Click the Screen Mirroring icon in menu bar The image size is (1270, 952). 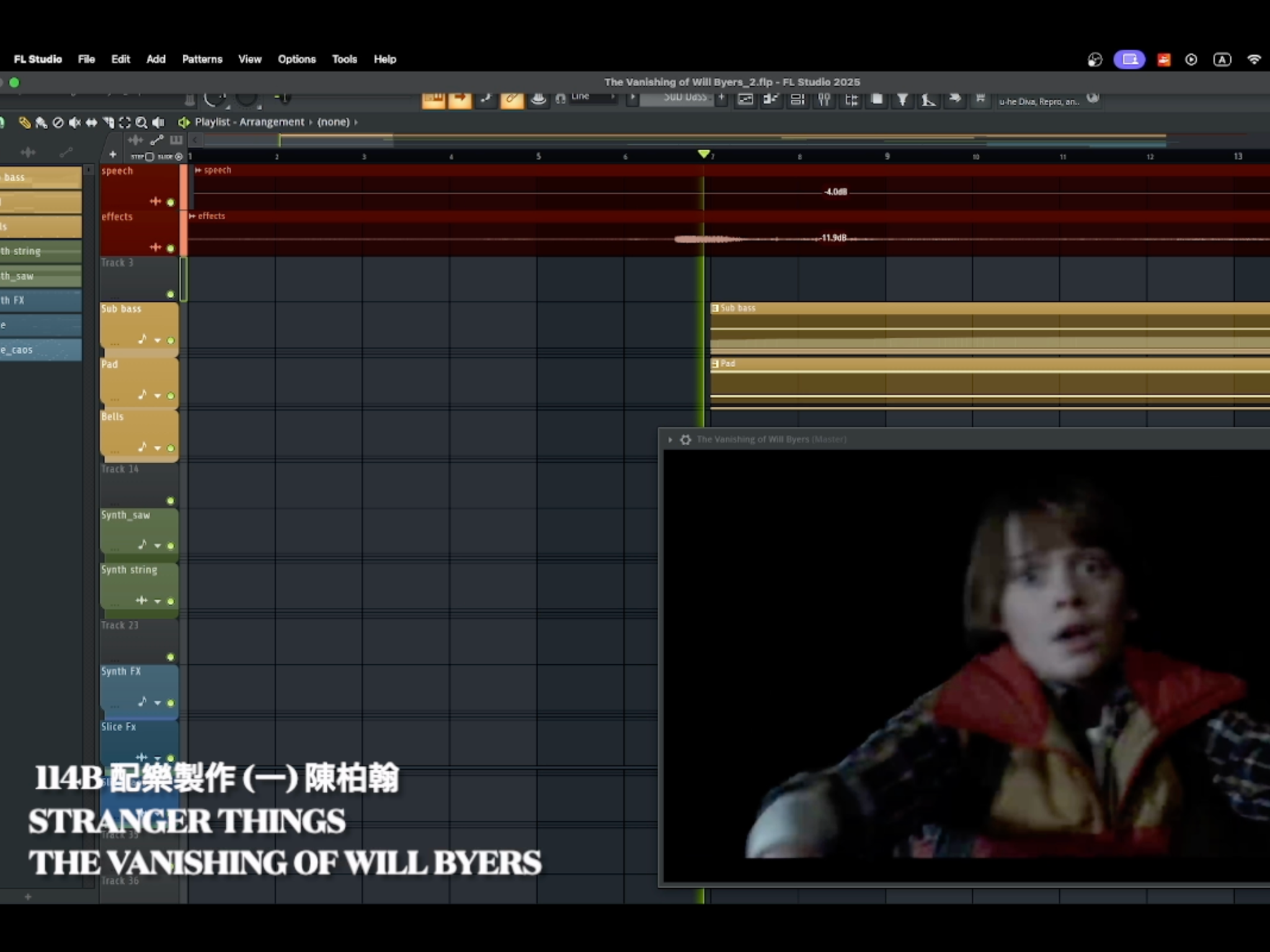(x=1129, y=60)
